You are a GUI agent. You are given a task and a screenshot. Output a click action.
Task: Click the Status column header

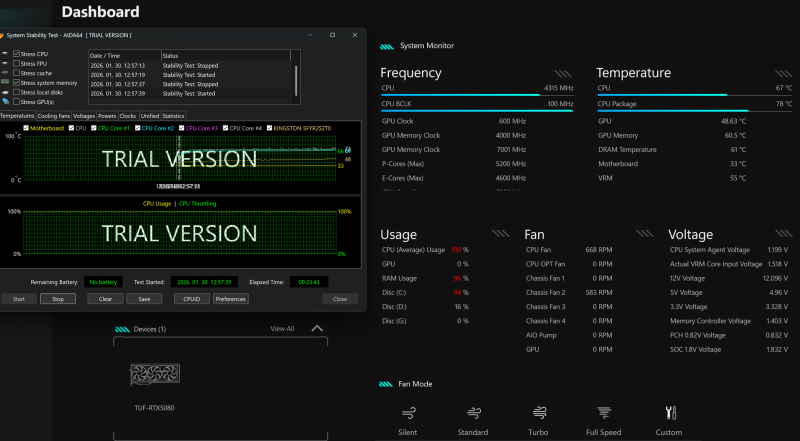226,56
